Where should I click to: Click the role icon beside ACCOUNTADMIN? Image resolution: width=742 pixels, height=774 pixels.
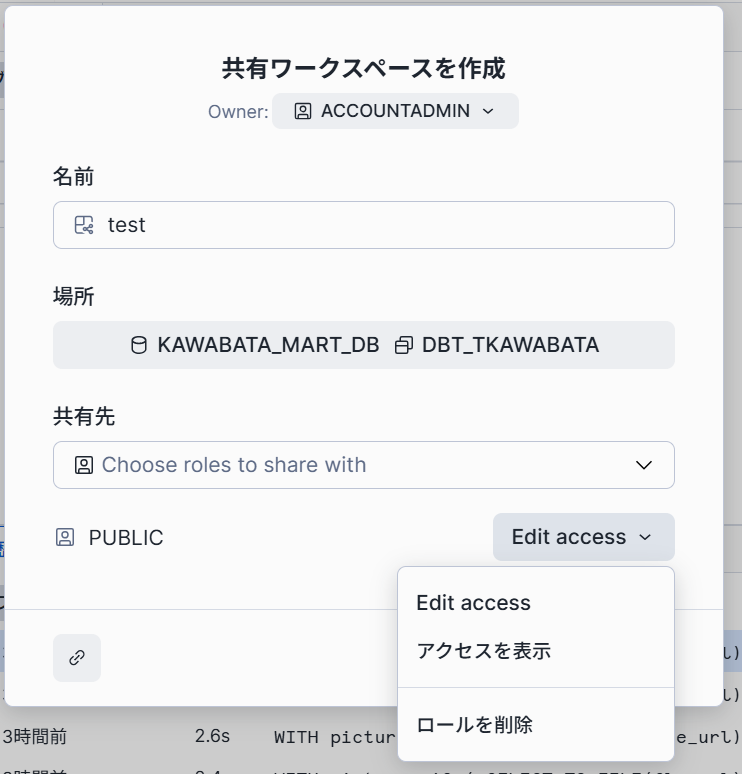click(302, 111)
